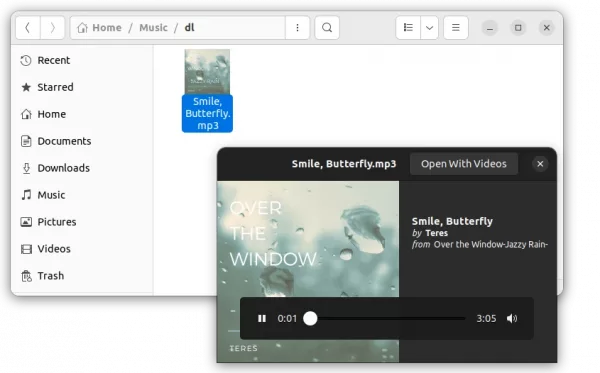Open the hamburger main menu
600x373 pixels.
click(455, 28)
